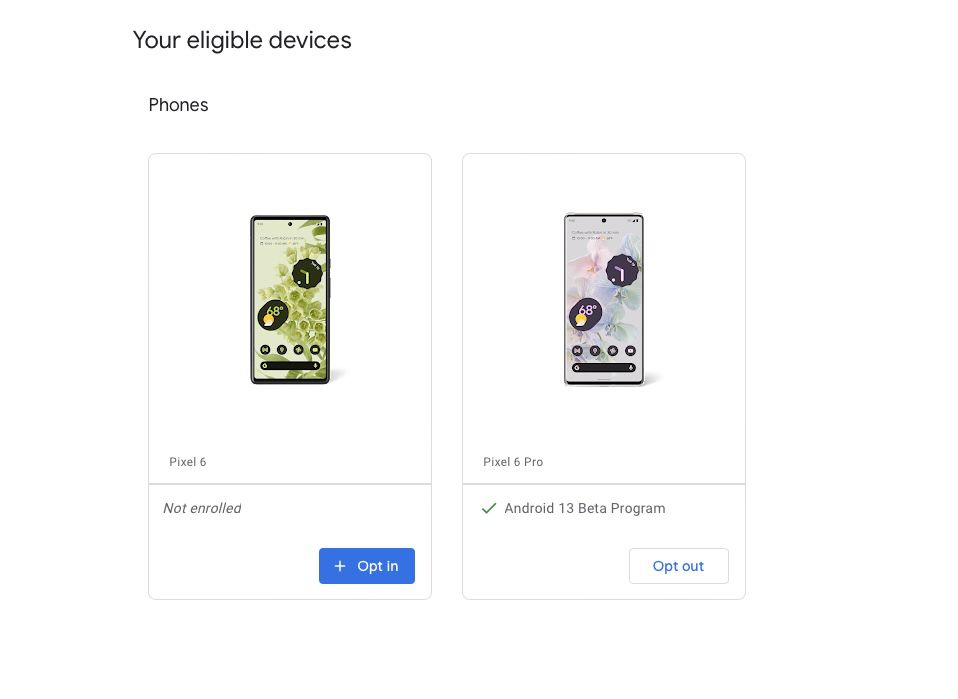This screenshot has width=958, height=699.
Task: Select the white Pixel 6 Pro phone image
Action: 604,299
